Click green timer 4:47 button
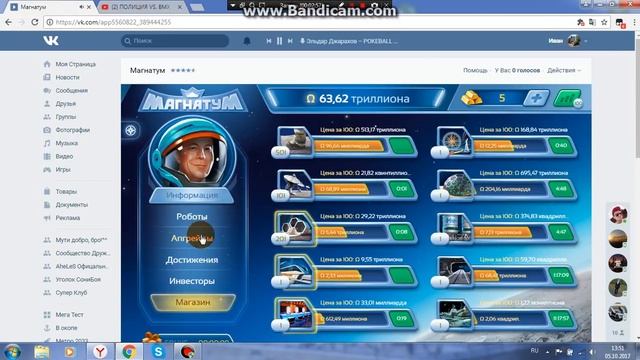The width and height of the screenshot is (640, 360). point(561,232)
